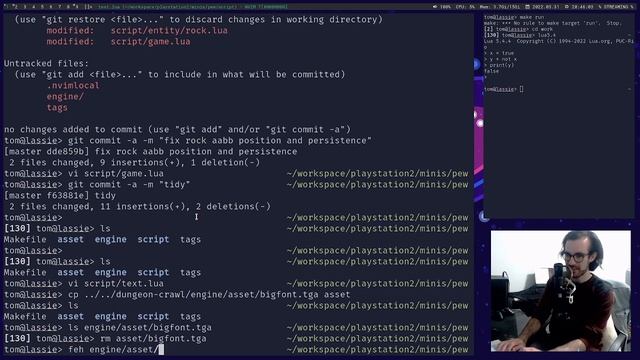Click the red 'tags' untracked entry

coord(57,108)
